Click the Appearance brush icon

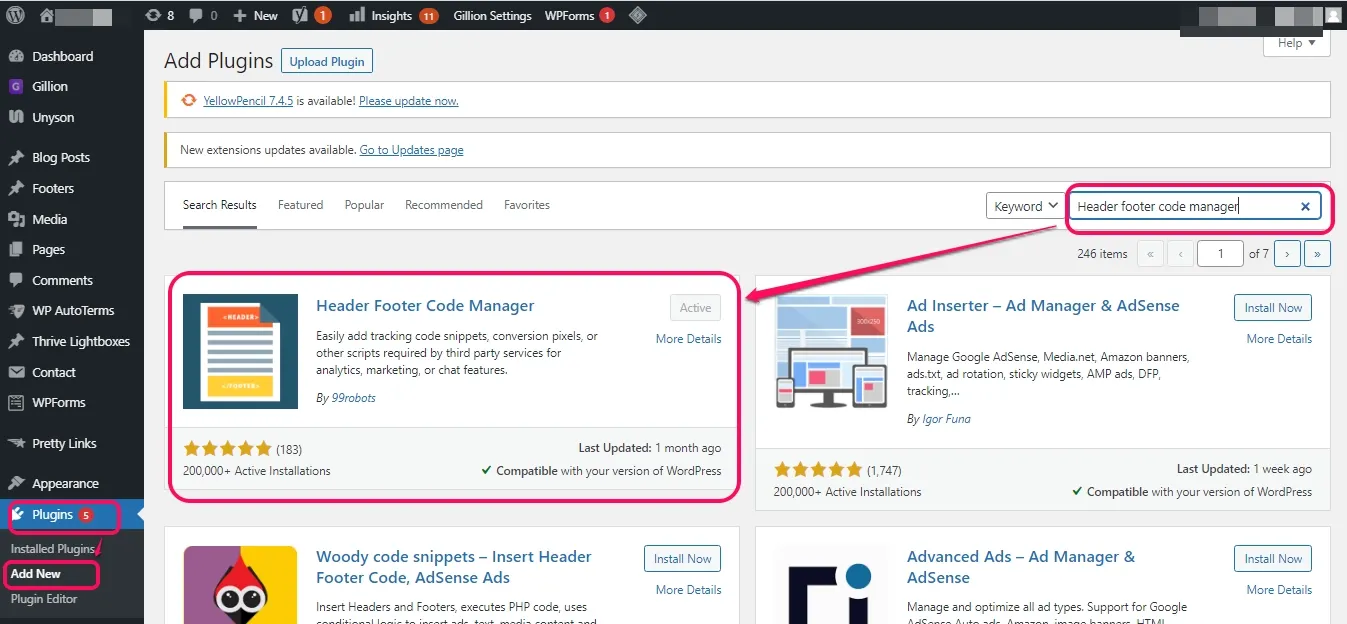tap(16, 484)
